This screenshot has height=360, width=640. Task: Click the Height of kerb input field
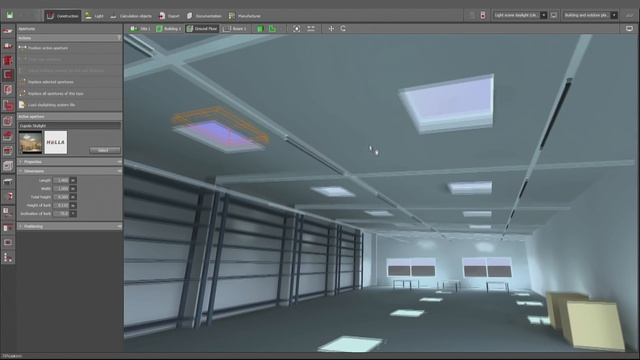click(x=61, y=205)
